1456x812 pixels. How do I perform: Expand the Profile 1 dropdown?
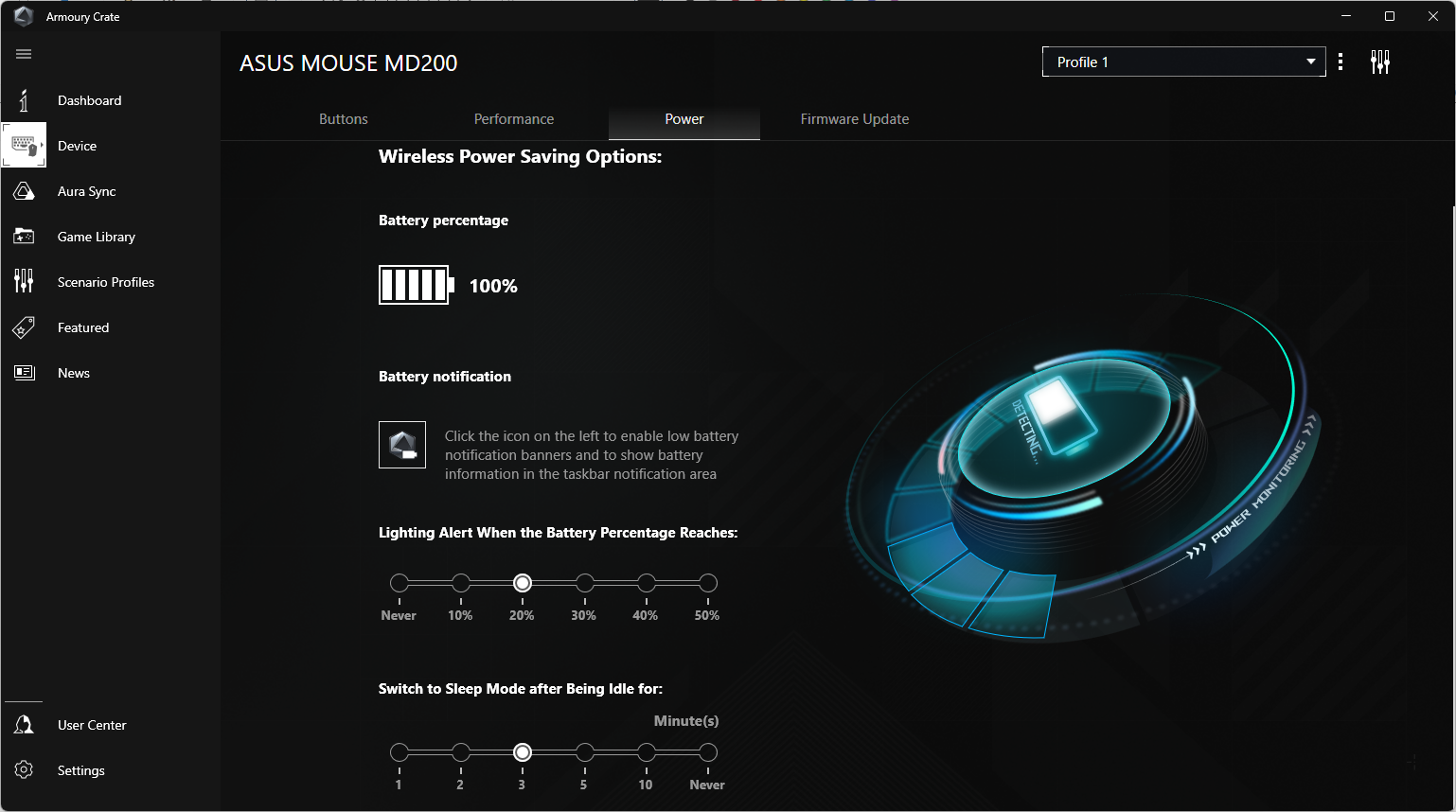(1183, 62)
